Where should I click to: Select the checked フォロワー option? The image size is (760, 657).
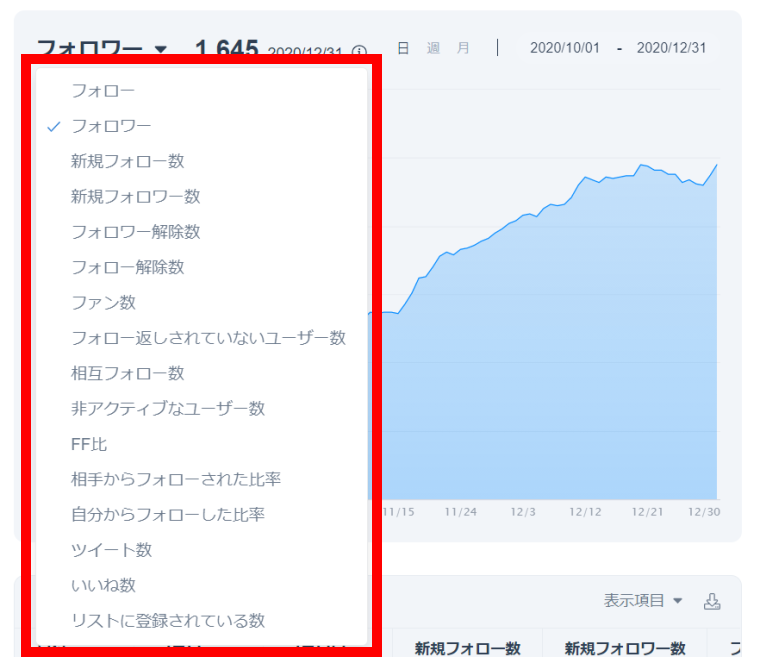pos(111,126)
